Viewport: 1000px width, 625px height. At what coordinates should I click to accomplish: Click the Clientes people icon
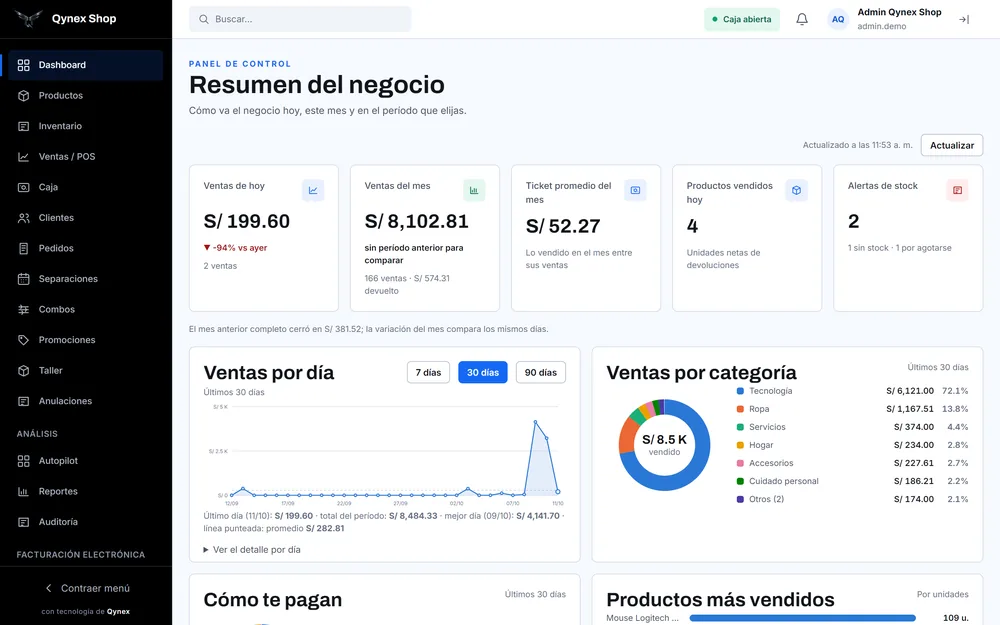(24, 218)
